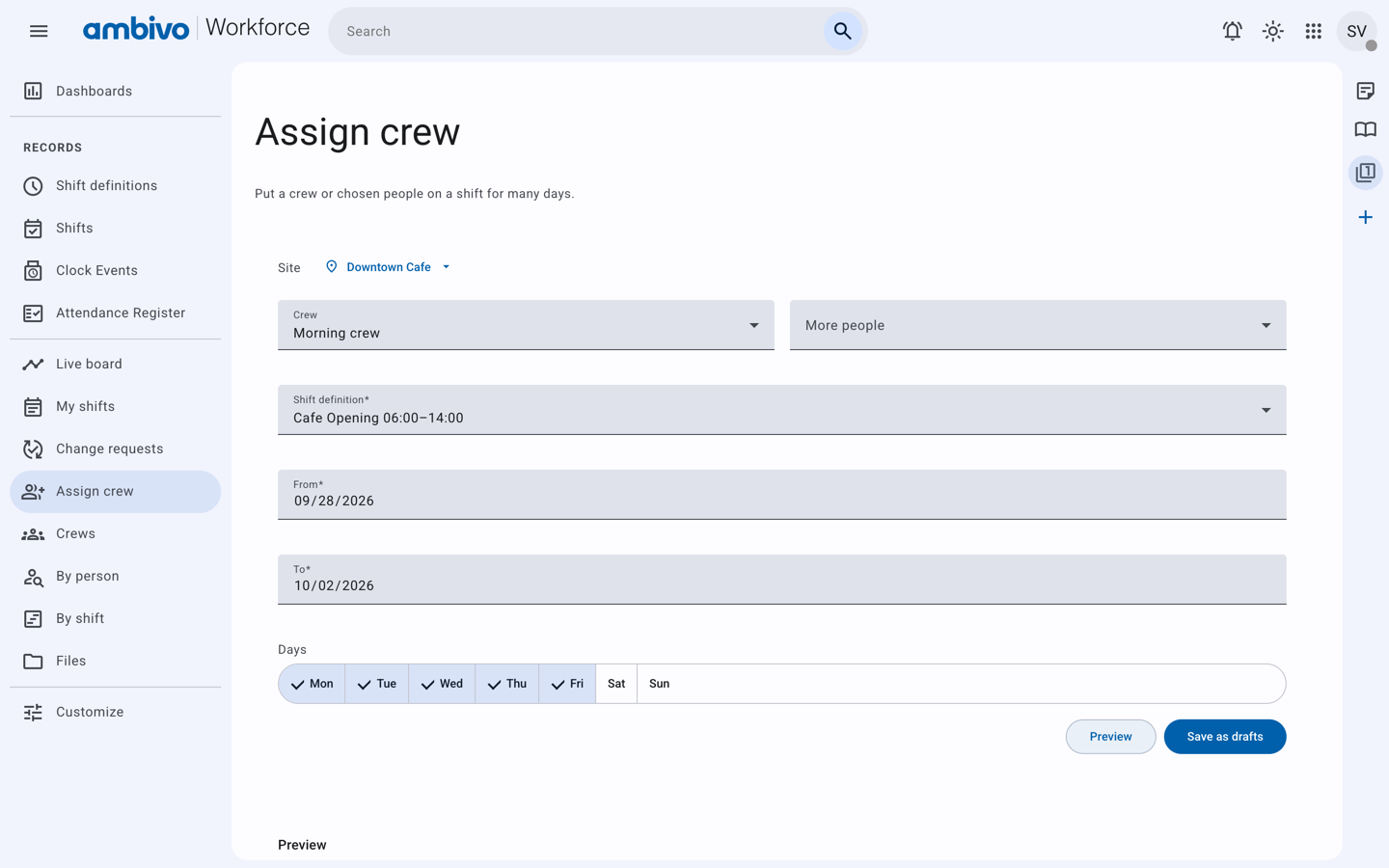The height and width of the screenshot is (868, 1389).
Task: Click the My shifts calendar icon
Action: pyautogui.click(x=33, y=406)
